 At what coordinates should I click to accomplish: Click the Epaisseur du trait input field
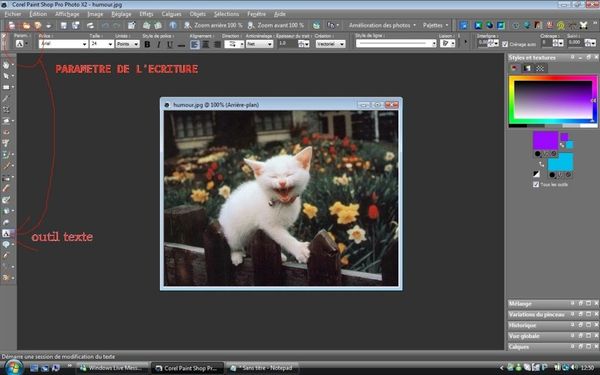(x=287, y=44)
